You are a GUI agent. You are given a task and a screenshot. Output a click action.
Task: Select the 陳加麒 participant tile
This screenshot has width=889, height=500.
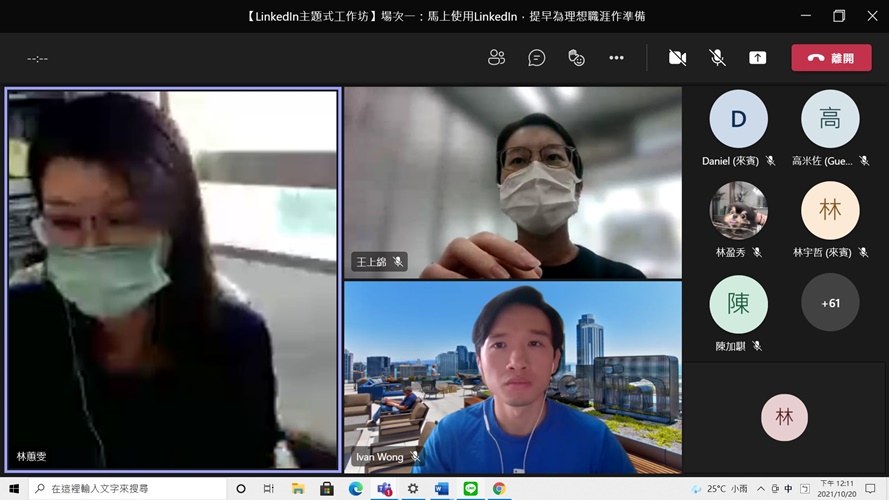(x=738, y=304)
